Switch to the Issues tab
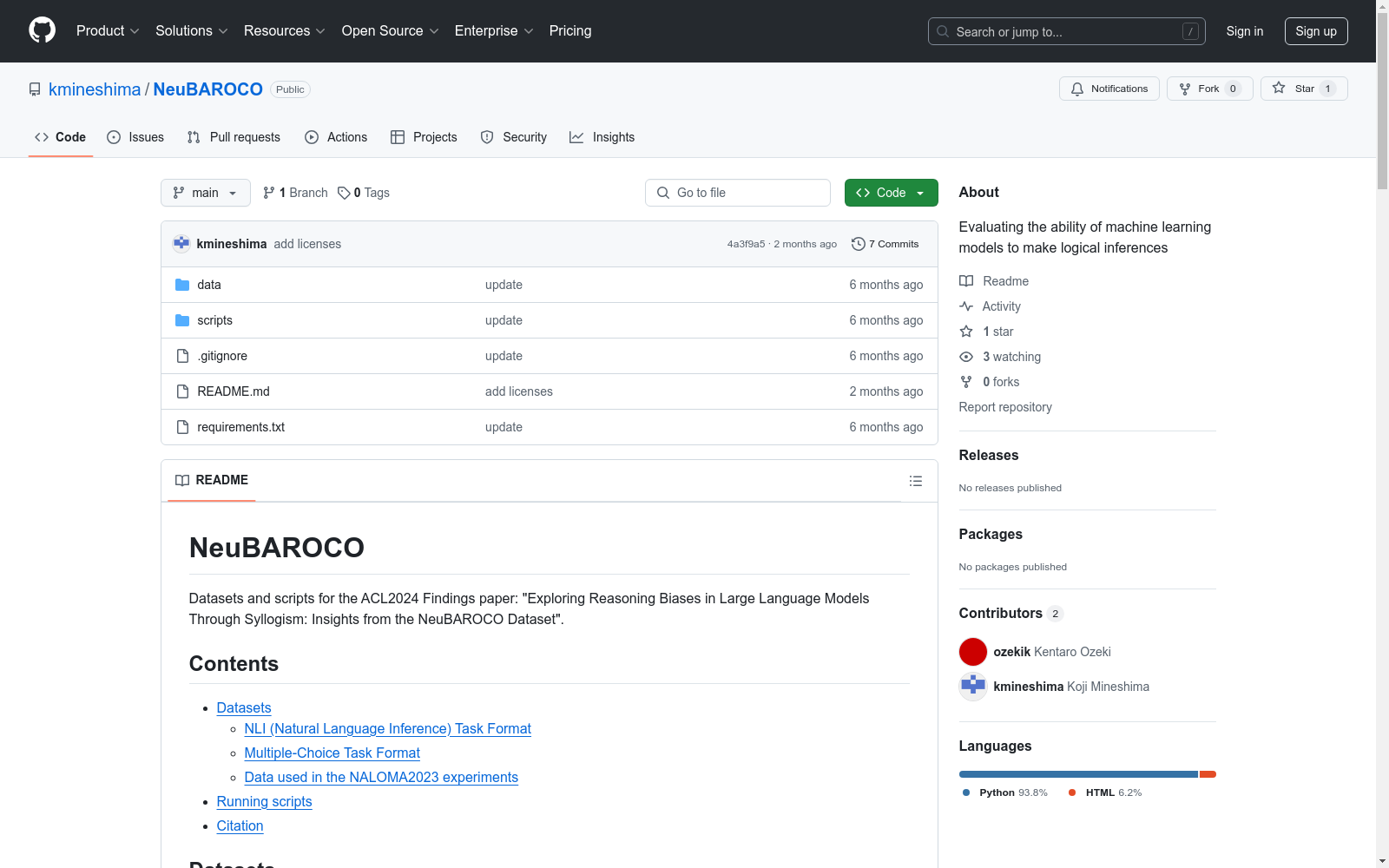This screenshot has height=868, width=1389. click(135, 137)
